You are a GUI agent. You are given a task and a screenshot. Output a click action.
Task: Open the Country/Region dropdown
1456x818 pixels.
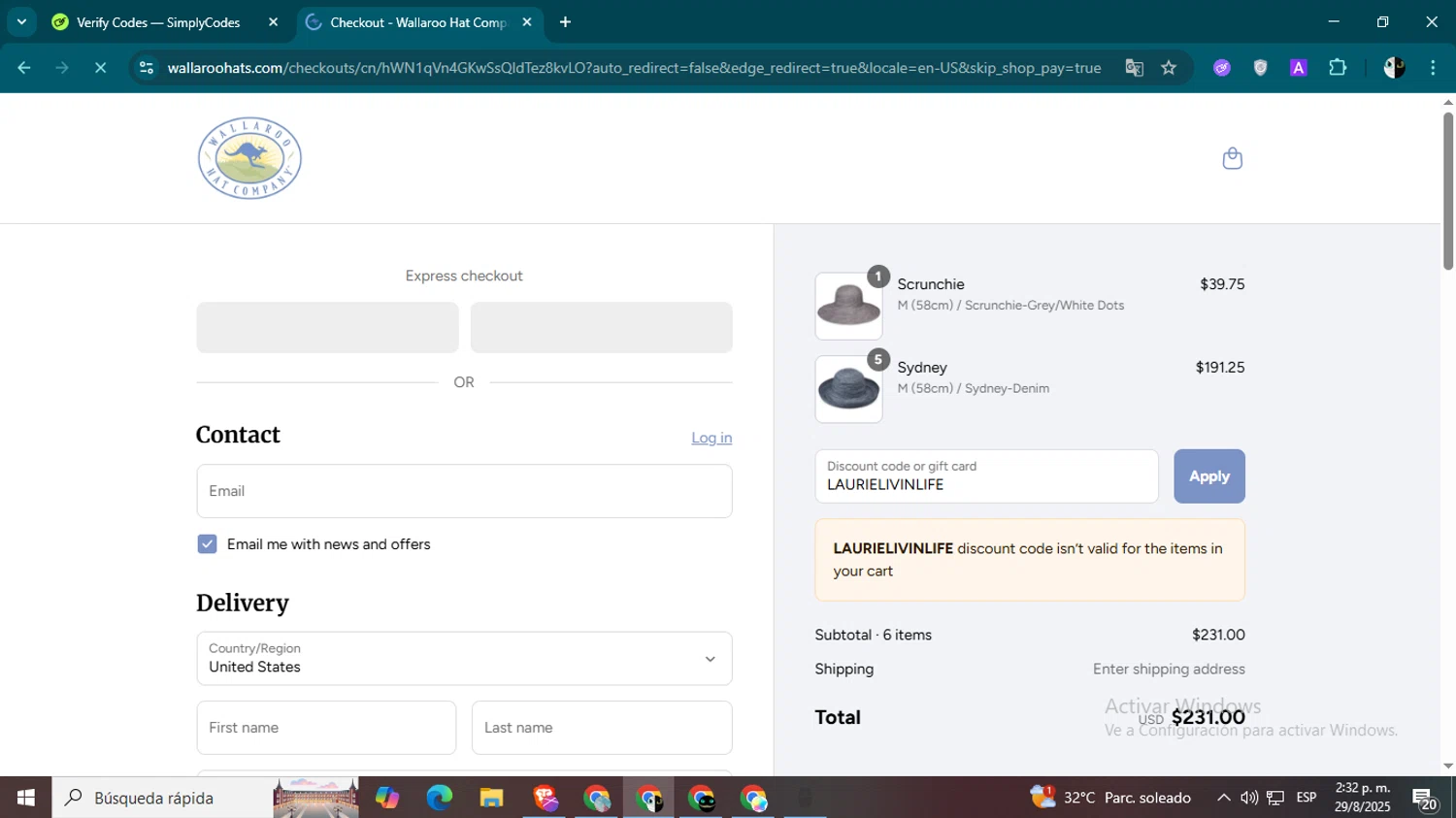coord(464,659)
